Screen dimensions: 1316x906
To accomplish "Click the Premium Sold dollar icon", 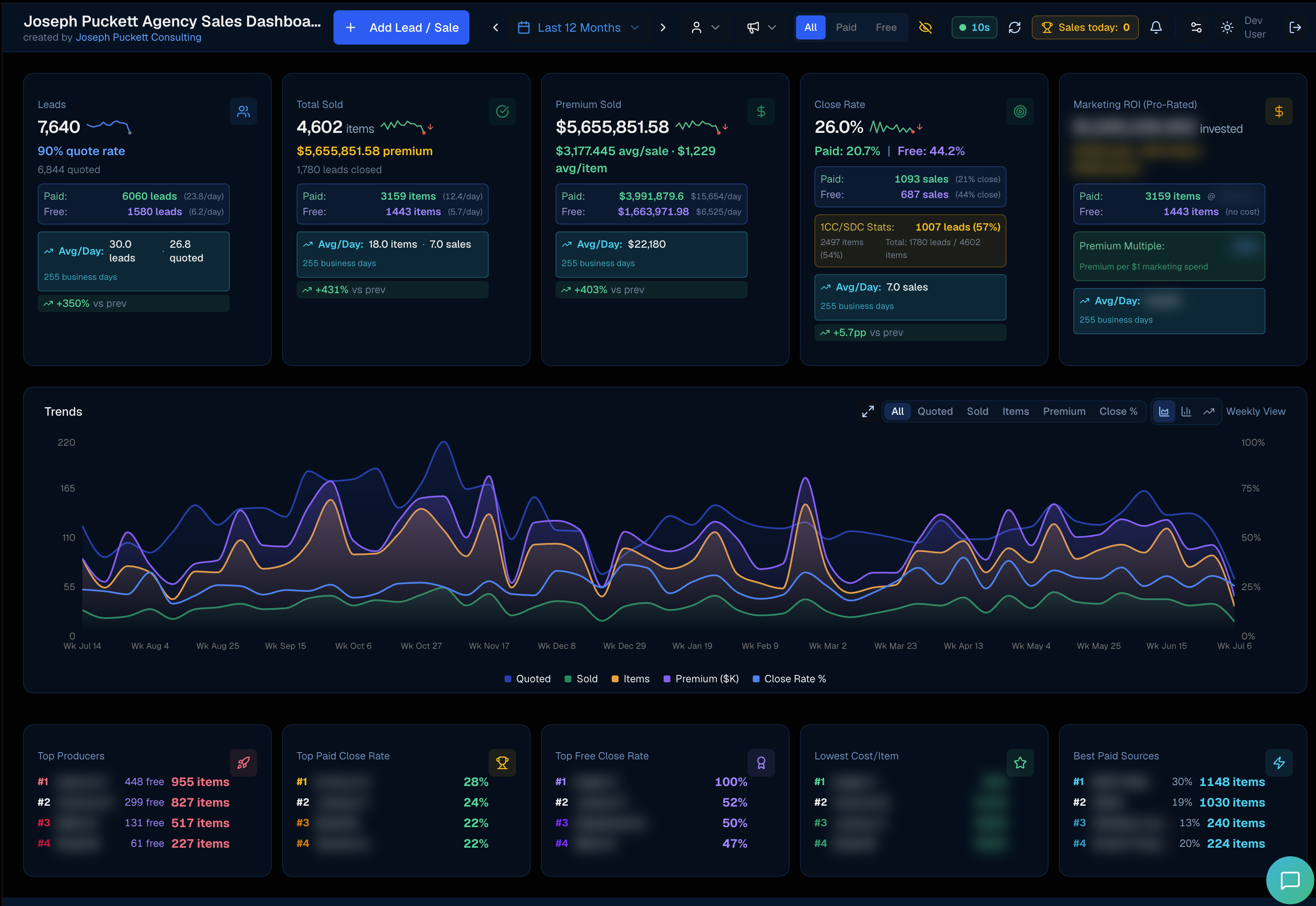I will tap(761, 111).
